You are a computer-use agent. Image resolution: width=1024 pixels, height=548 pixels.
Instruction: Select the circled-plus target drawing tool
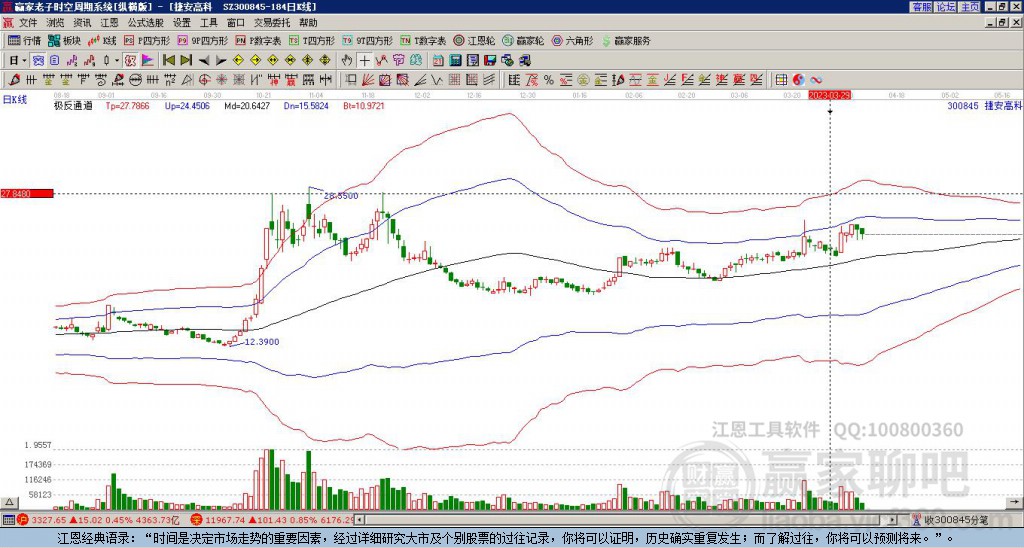204,80
